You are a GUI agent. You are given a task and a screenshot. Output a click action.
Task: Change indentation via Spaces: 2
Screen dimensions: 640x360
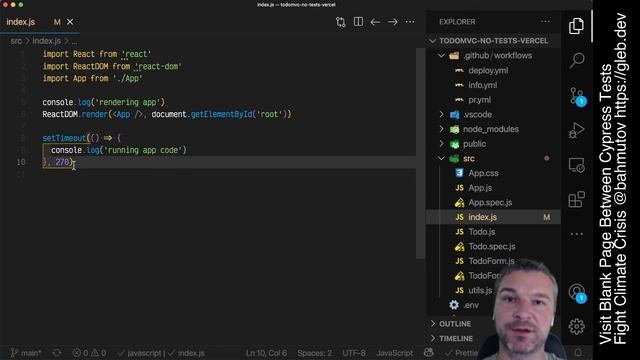[x=314, y=353]
